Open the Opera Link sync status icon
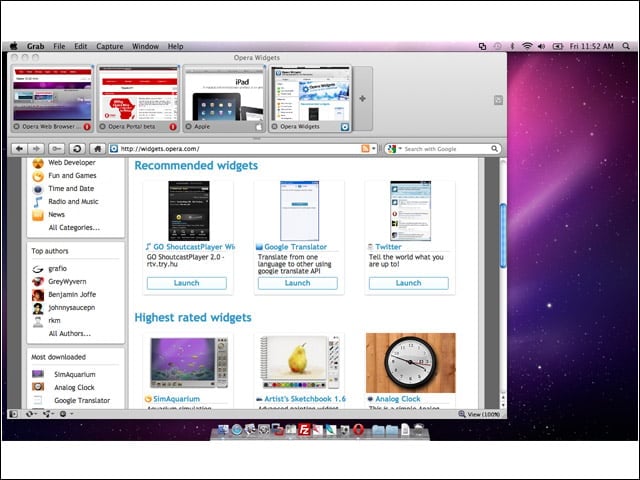Screen dimensions: 640x480 tap(31, 414)
